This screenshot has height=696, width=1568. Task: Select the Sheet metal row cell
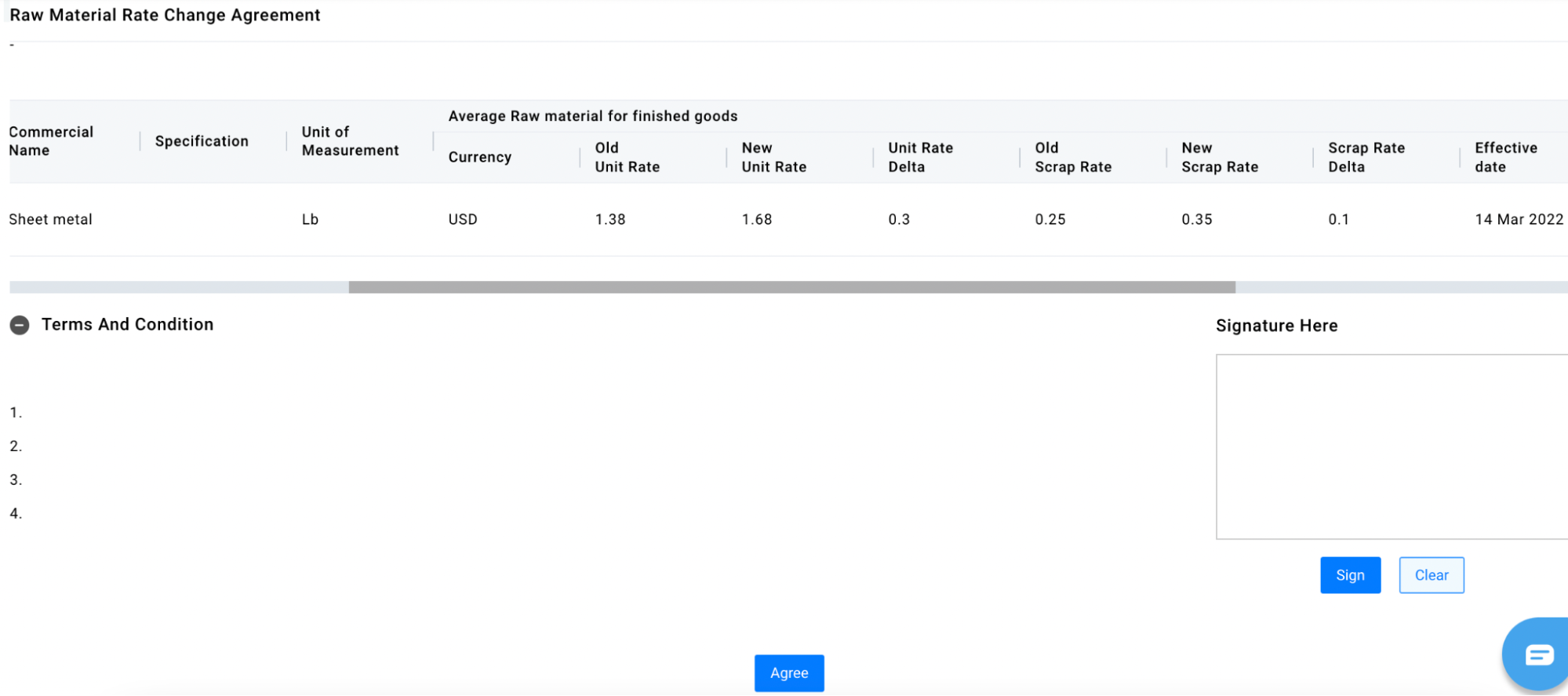tap(51, 220)
